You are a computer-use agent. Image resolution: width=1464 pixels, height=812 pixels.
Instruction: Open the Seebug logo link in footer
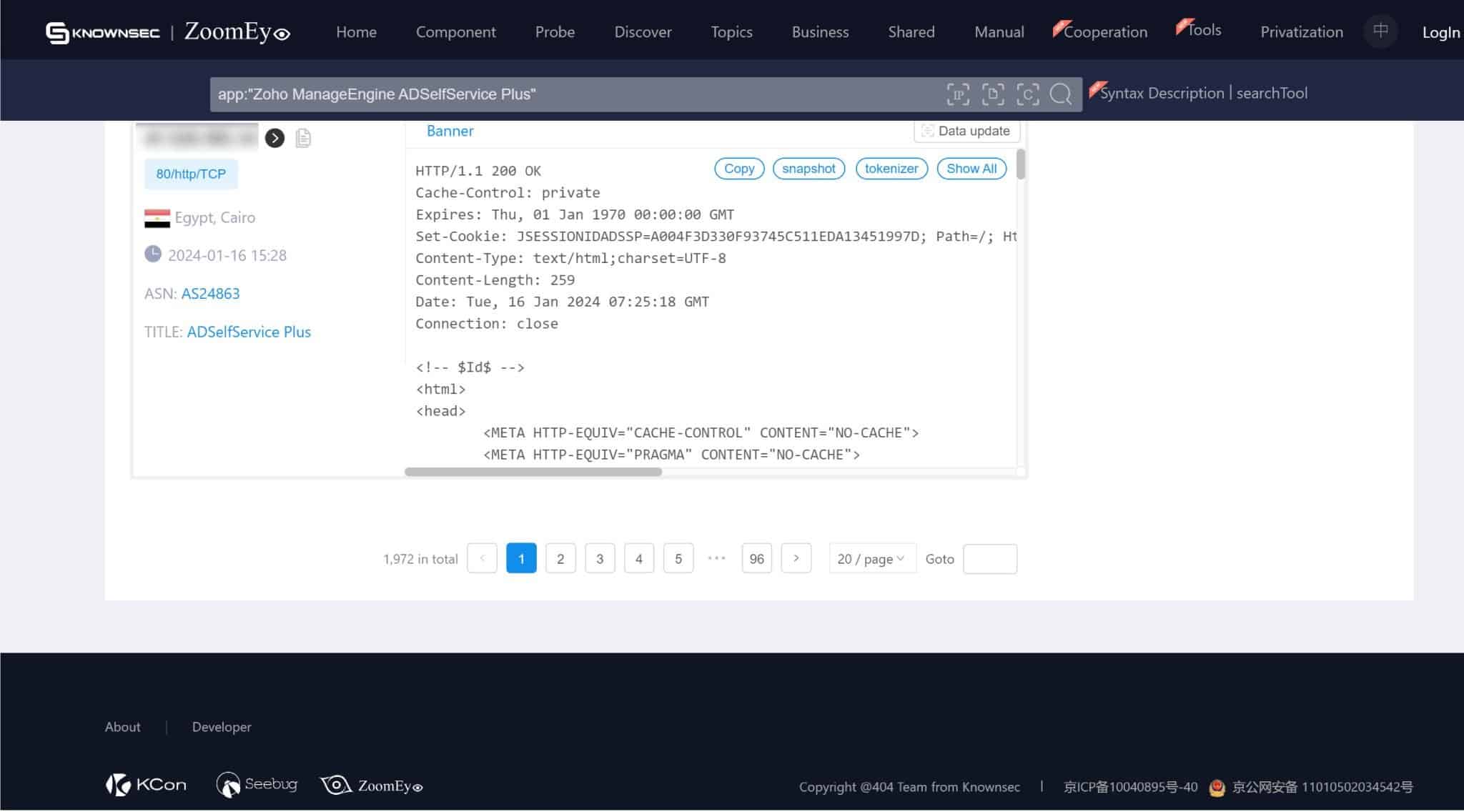click(x=257, y=785)
